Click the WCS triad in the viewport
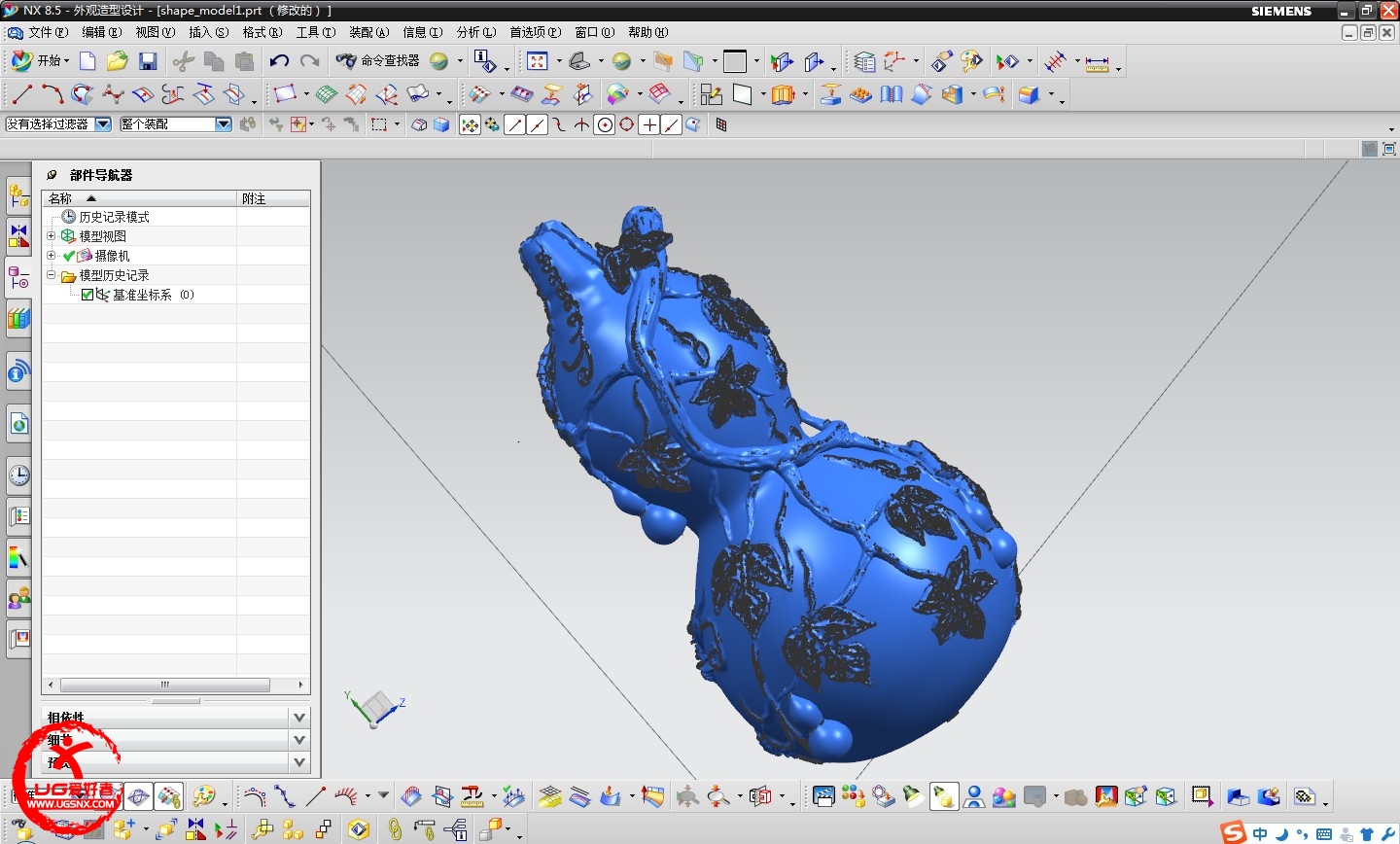The height and width of the screenshot is (844, 1400). click(x=374, y=708)
